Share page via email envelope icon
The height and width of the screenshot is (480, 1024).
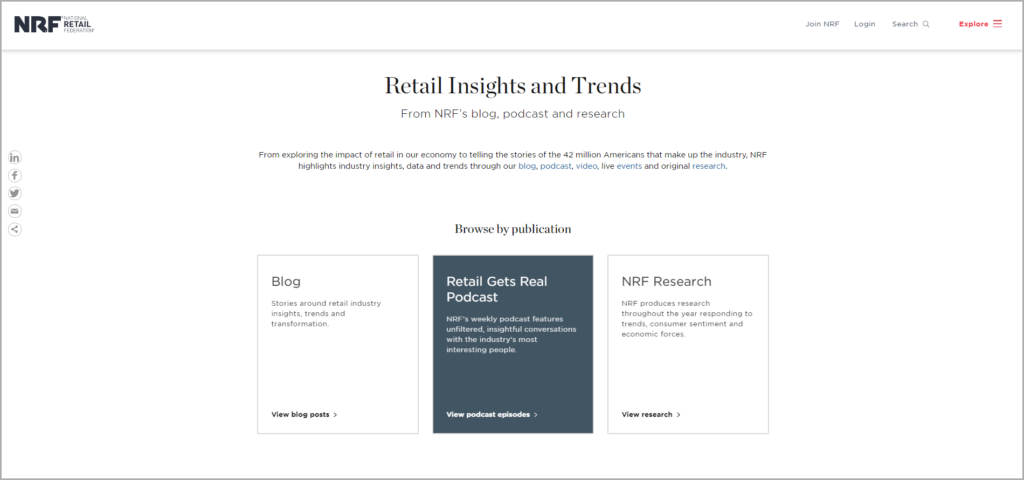coord(14,211)
